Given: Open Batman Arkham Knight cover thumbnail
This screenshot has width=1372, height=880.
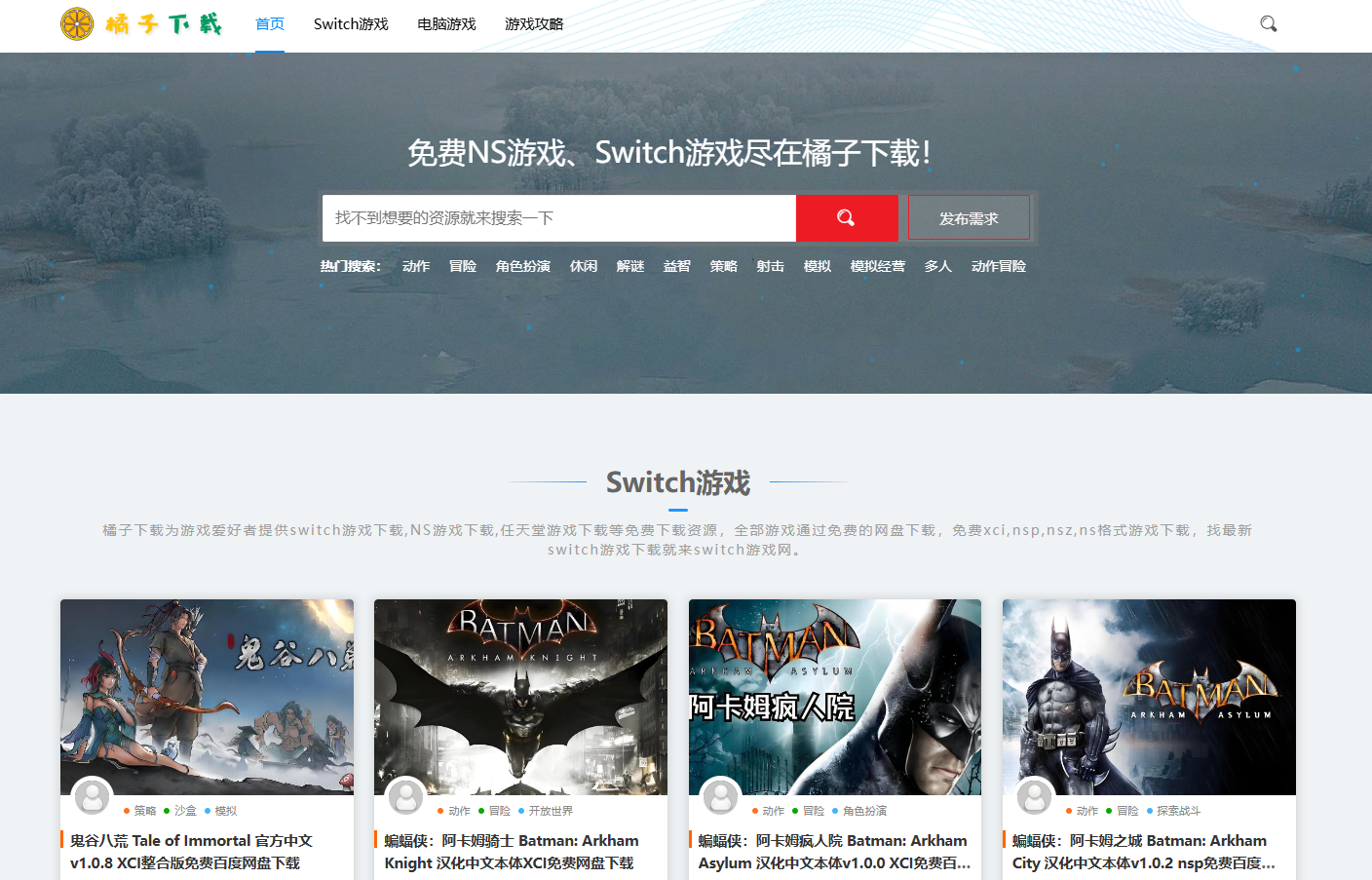Looking at the screenshot, I should tap(520, 697).
